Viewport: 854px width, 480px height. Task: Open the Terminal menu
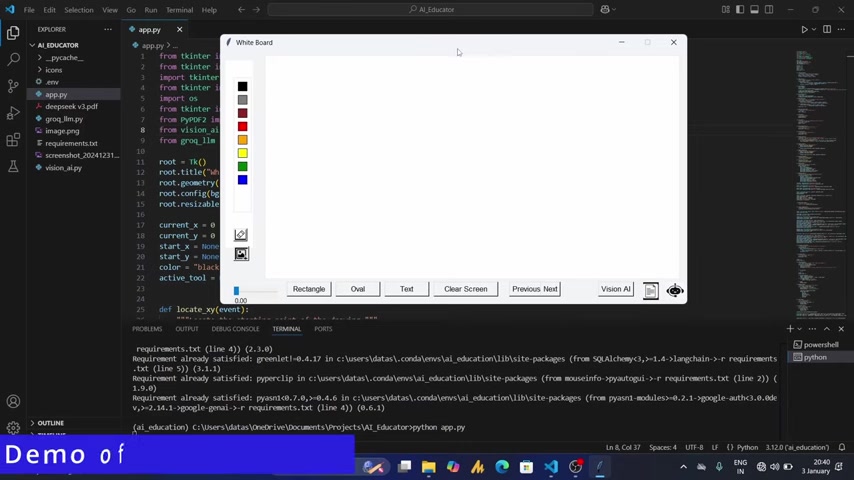pos(179,10)
